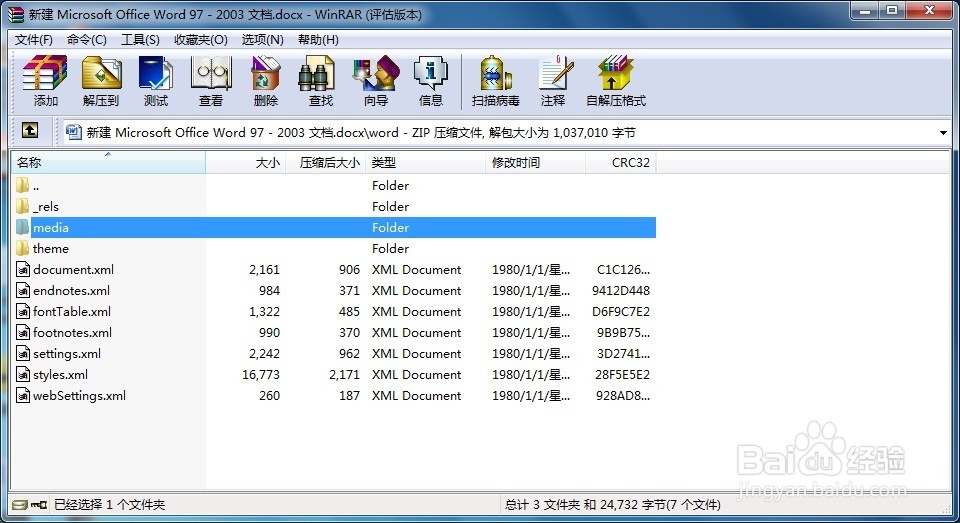The image size is (960, 523).
Task: Select the fontTable.xml file name
Action: pos(72,312)
